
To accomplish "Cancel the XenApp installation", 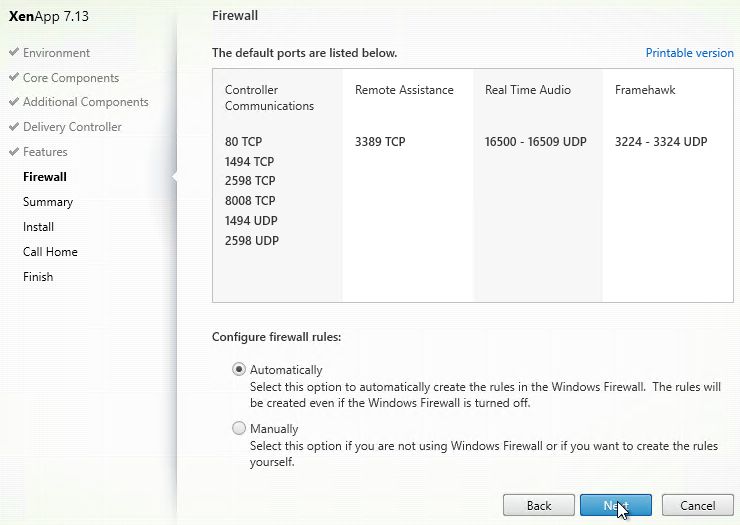I will click(x=698, y=506).
